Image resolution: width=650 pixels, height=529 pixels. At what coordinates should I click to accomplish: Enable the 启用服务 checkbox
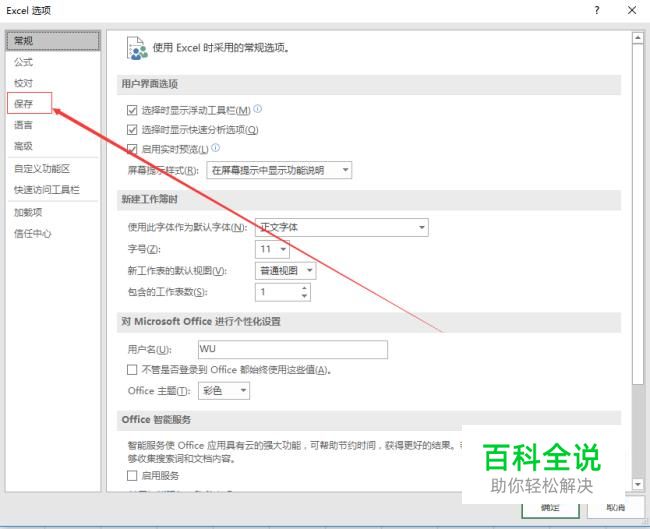(x=132, y=476)
